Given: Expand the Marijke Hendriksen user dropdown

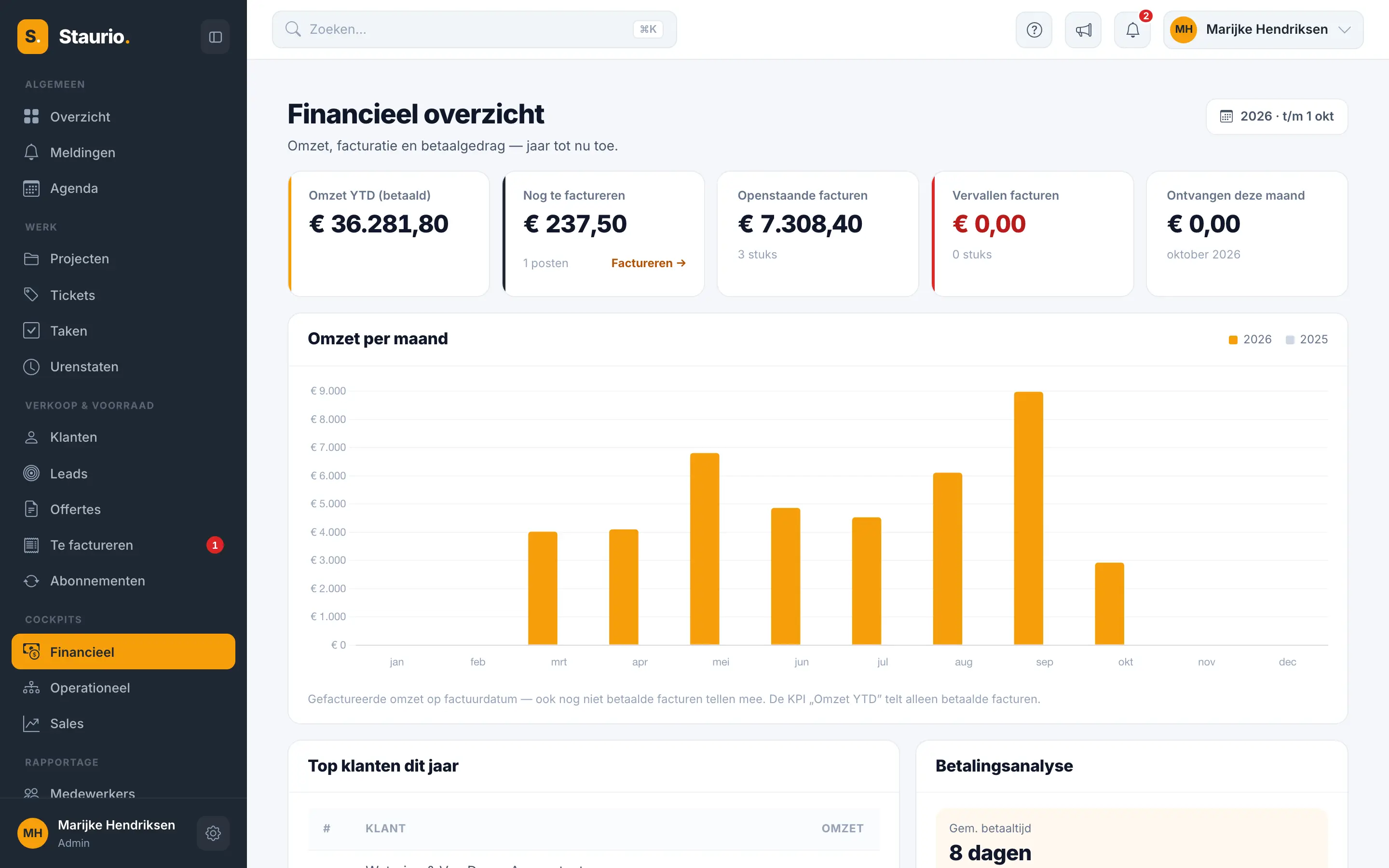Looking at the screenshot, I should tap(1263, 30).
